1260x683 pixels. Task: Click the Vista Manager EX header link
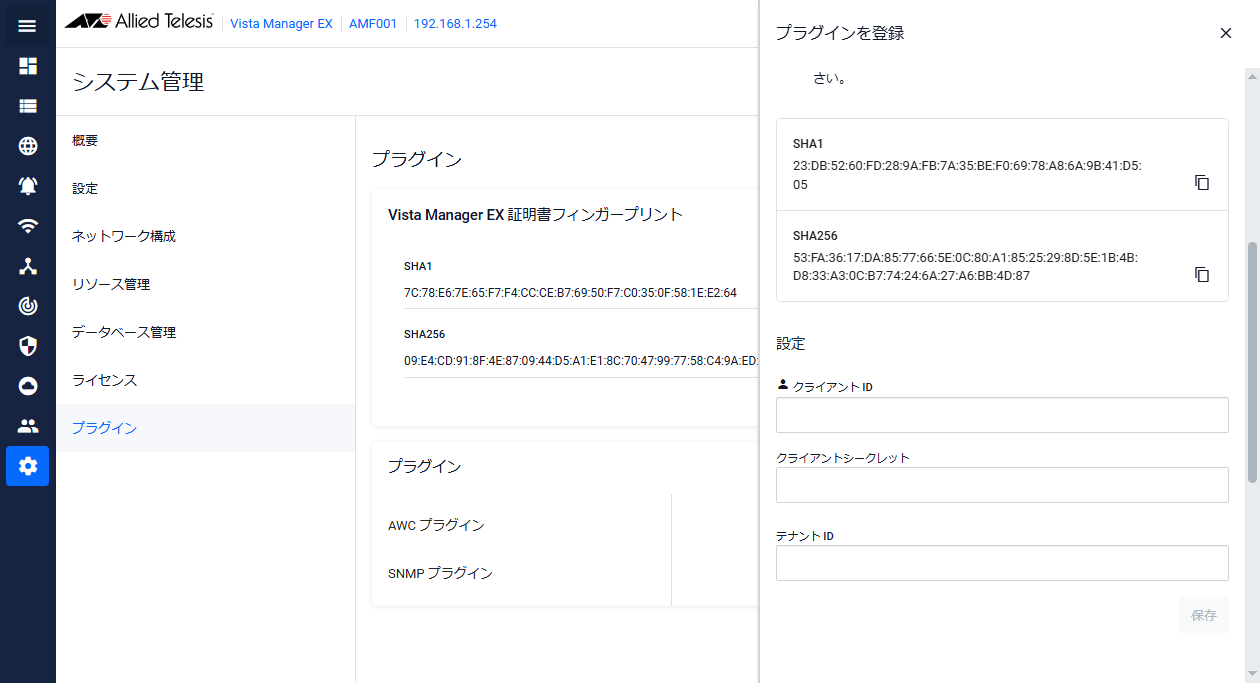tap(281, 23)
